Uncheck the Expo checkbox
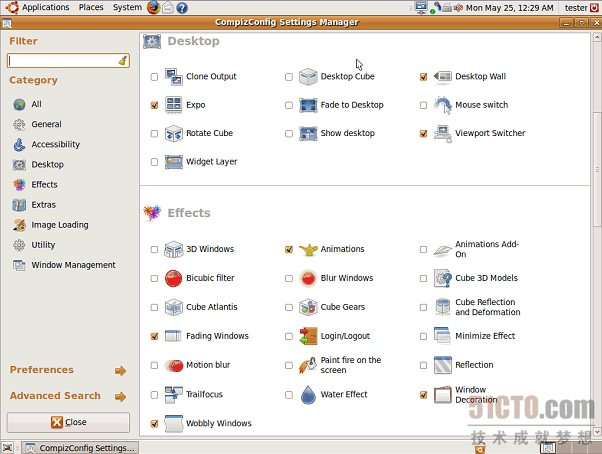The image size is (602, 454). click(x=154, y=105)
